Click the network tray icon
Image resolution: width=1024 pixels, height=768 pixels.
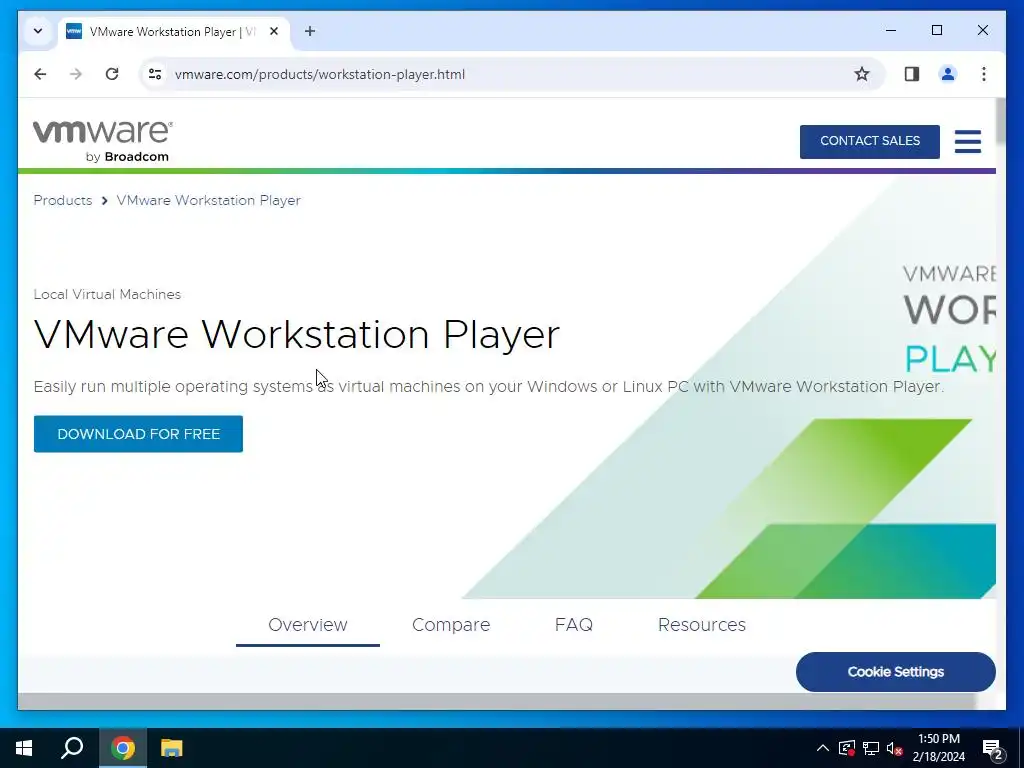[x=871, y=748]
